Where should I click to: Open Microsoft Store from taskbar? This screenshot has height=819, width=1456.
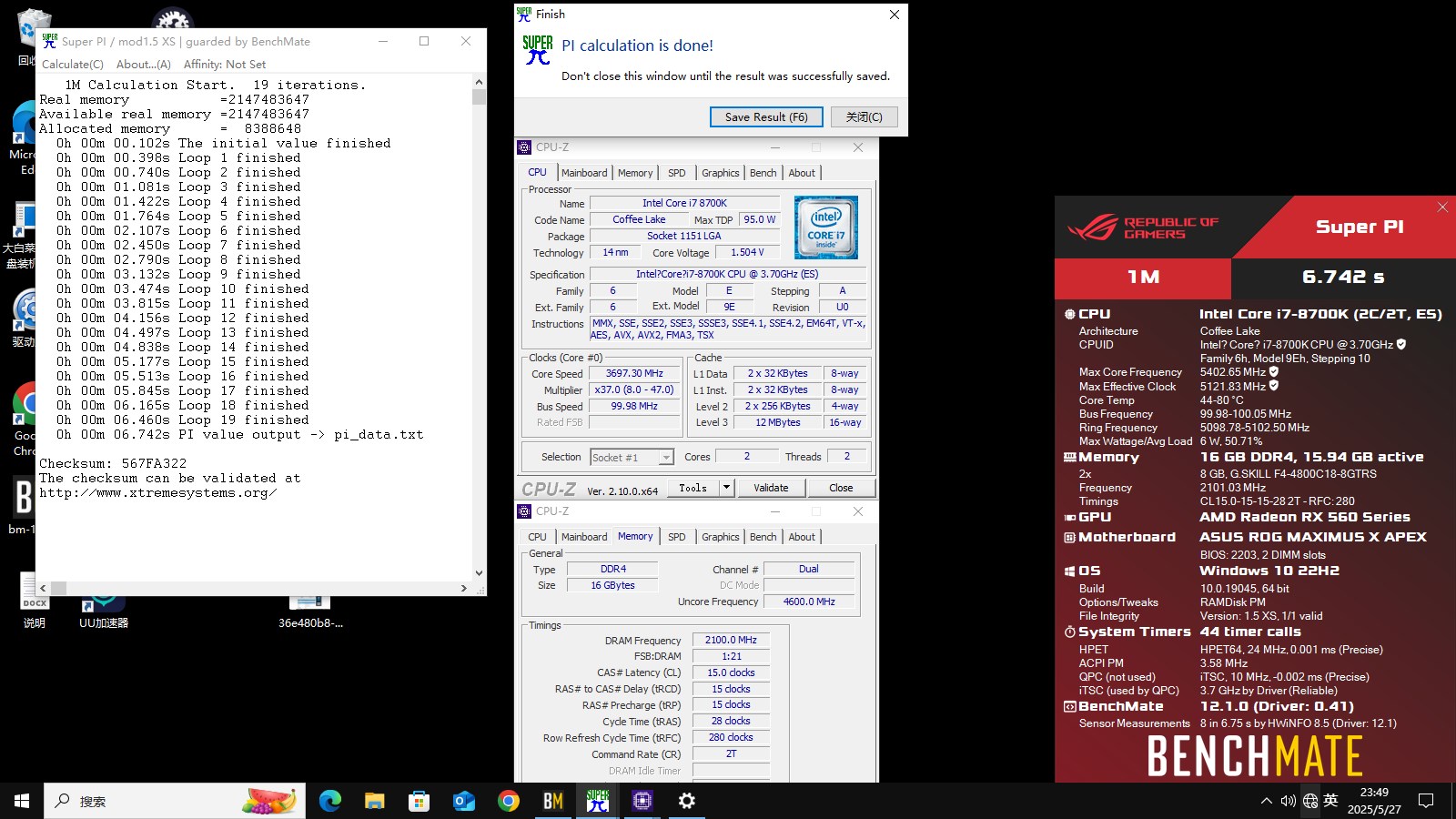pyautogui.click(x=419, y=801)
